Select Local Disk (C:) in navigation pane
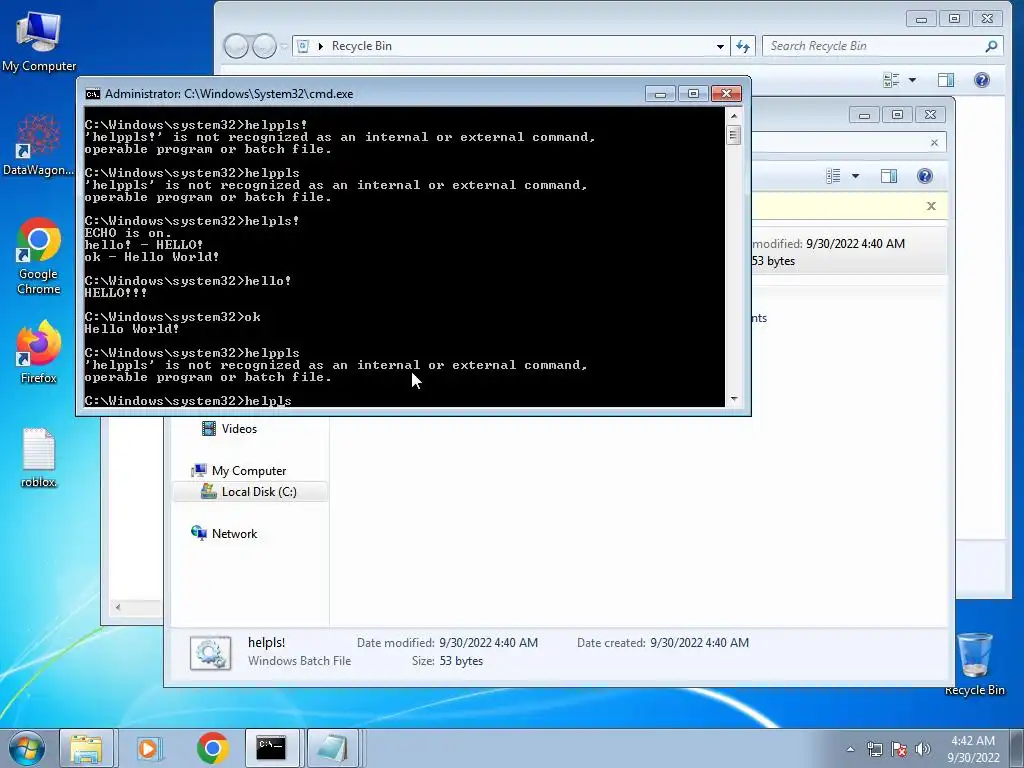This screenshot has height=768, width=1024. coord(249,492)
